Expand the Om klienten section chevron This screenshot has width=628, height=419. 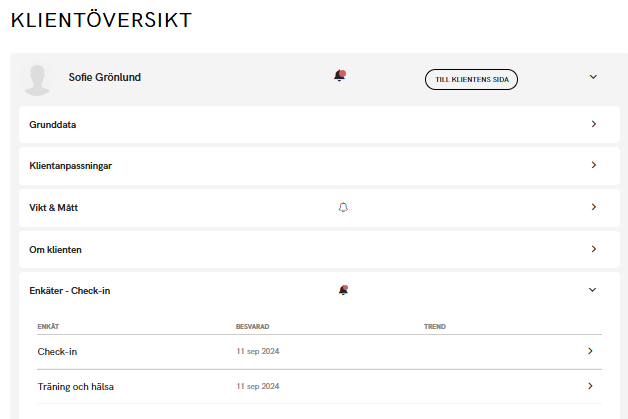pos(593,249)
